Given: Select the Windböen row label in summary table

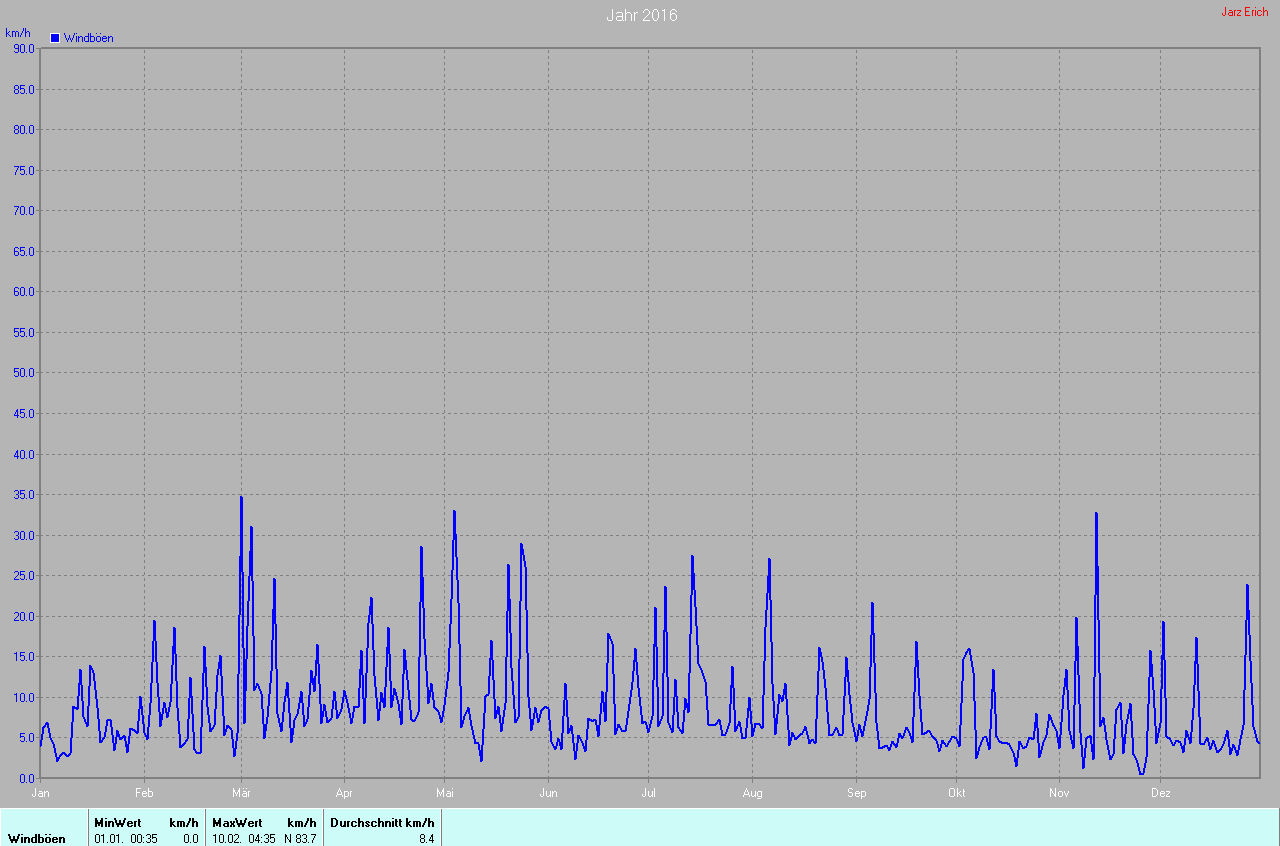Looking at the screenshot, I should click(37, 839).
